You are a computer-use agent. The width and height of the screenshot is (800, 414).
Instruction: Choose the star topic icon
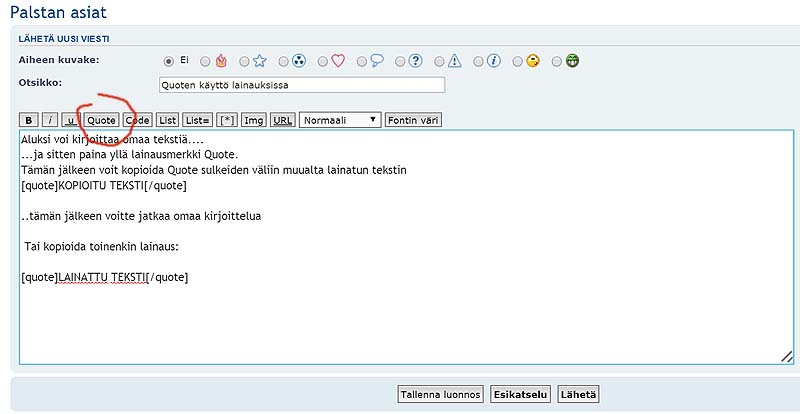point(259,61)
